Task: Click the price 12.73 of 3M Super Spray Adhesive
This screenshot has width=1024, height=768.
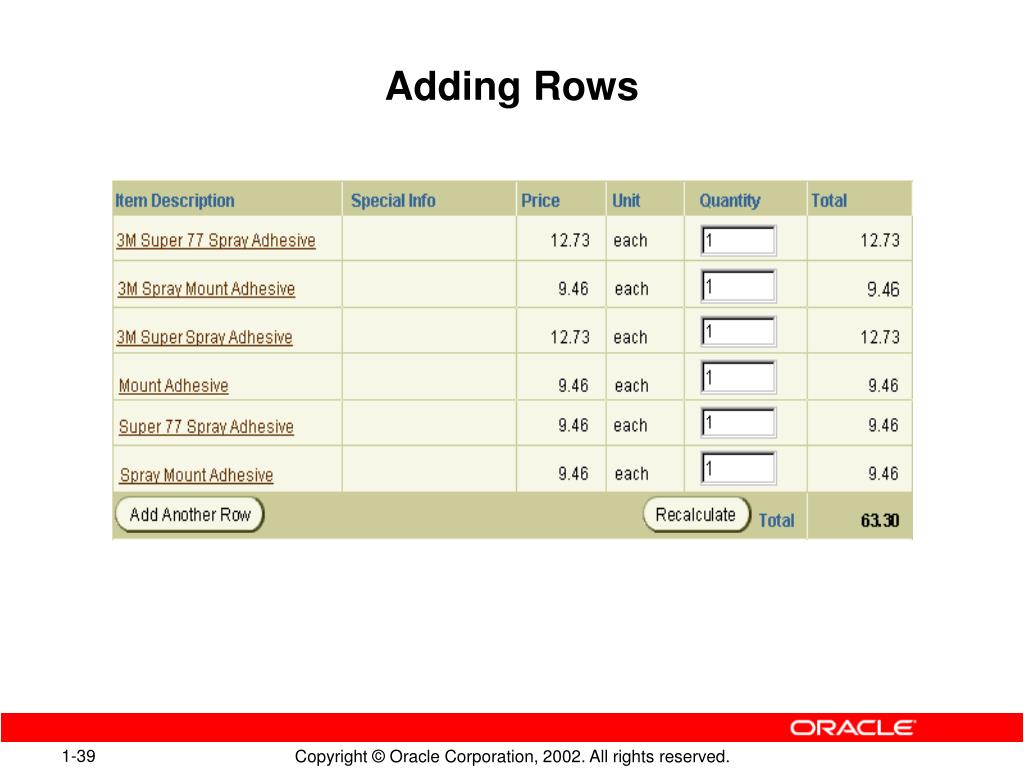Action: tap(570, 337)
